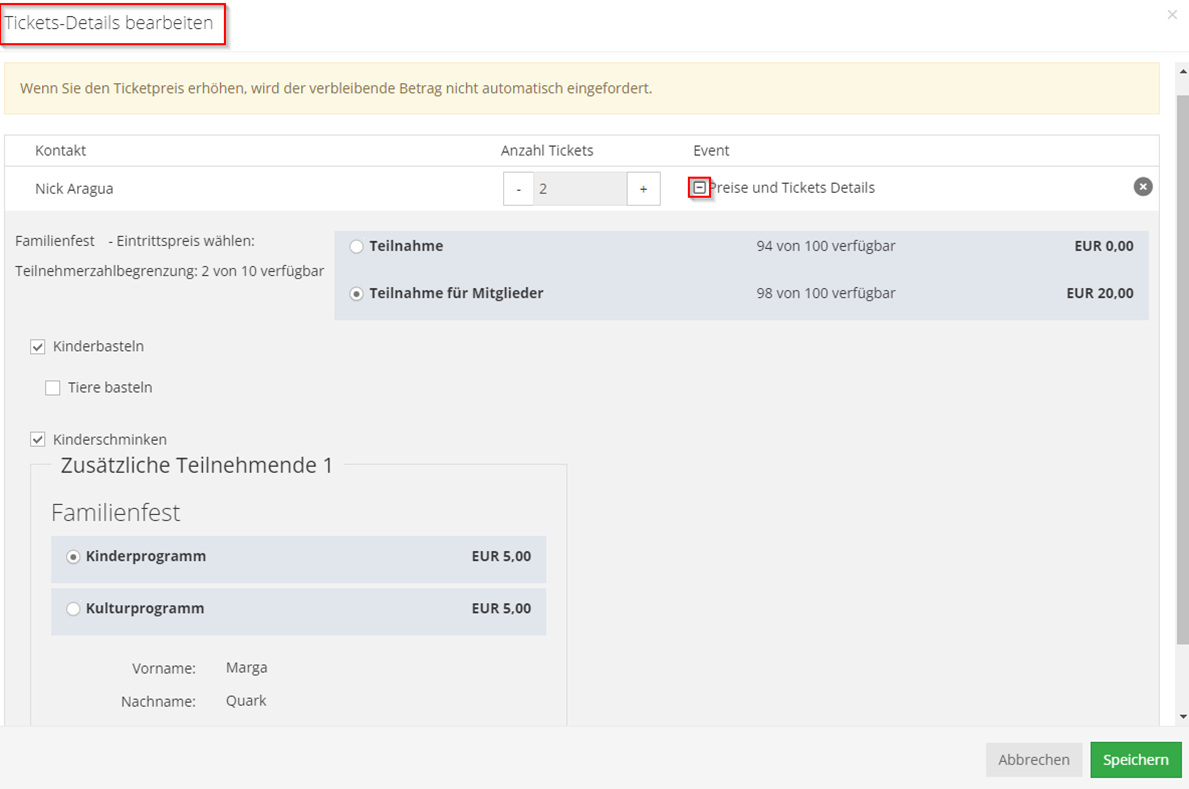
Task: Close the Tickets-Details dialog
Action: tap(1172, 15)
